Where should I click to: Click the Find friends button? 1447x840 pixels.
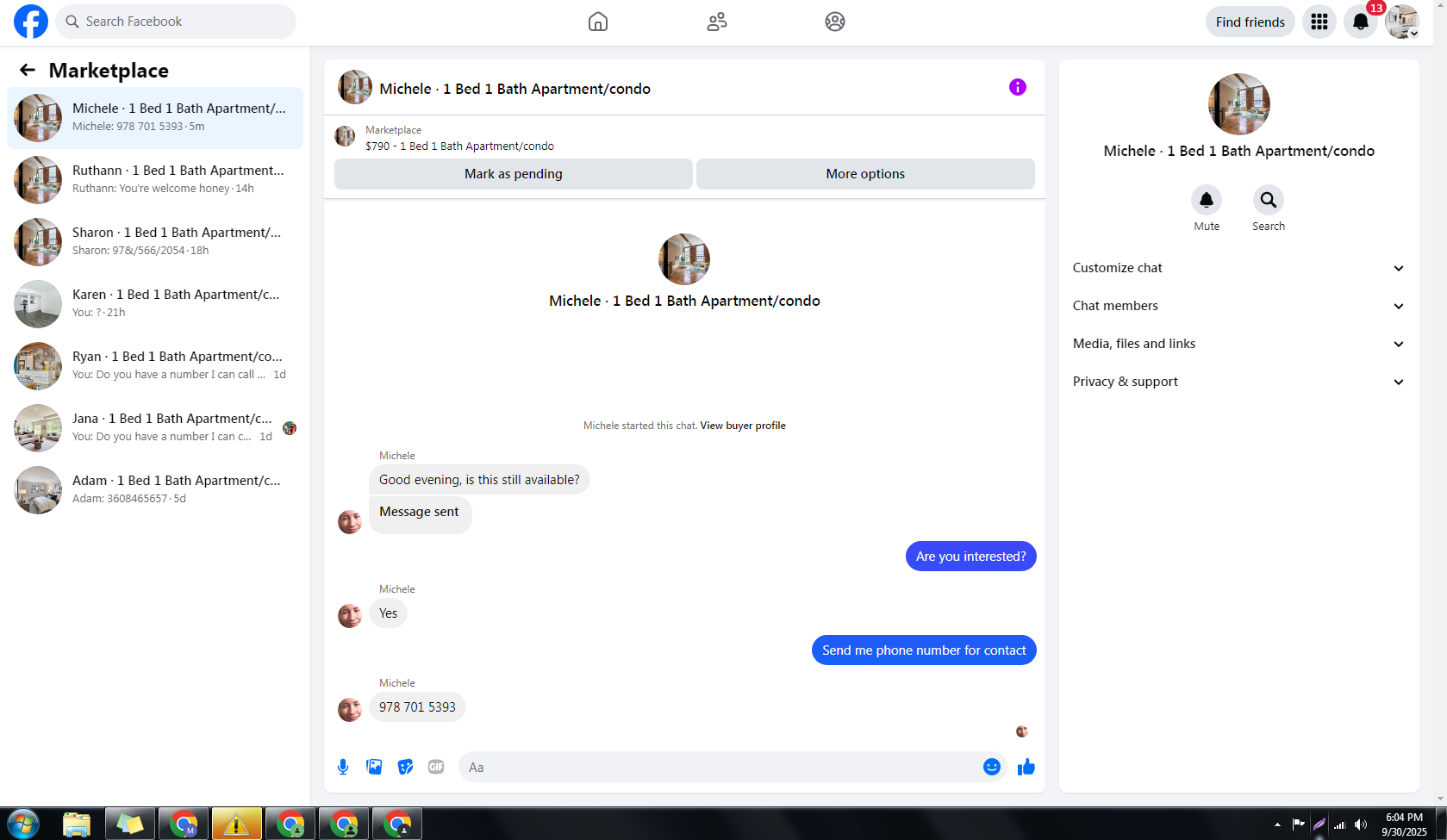(1251, 22)
